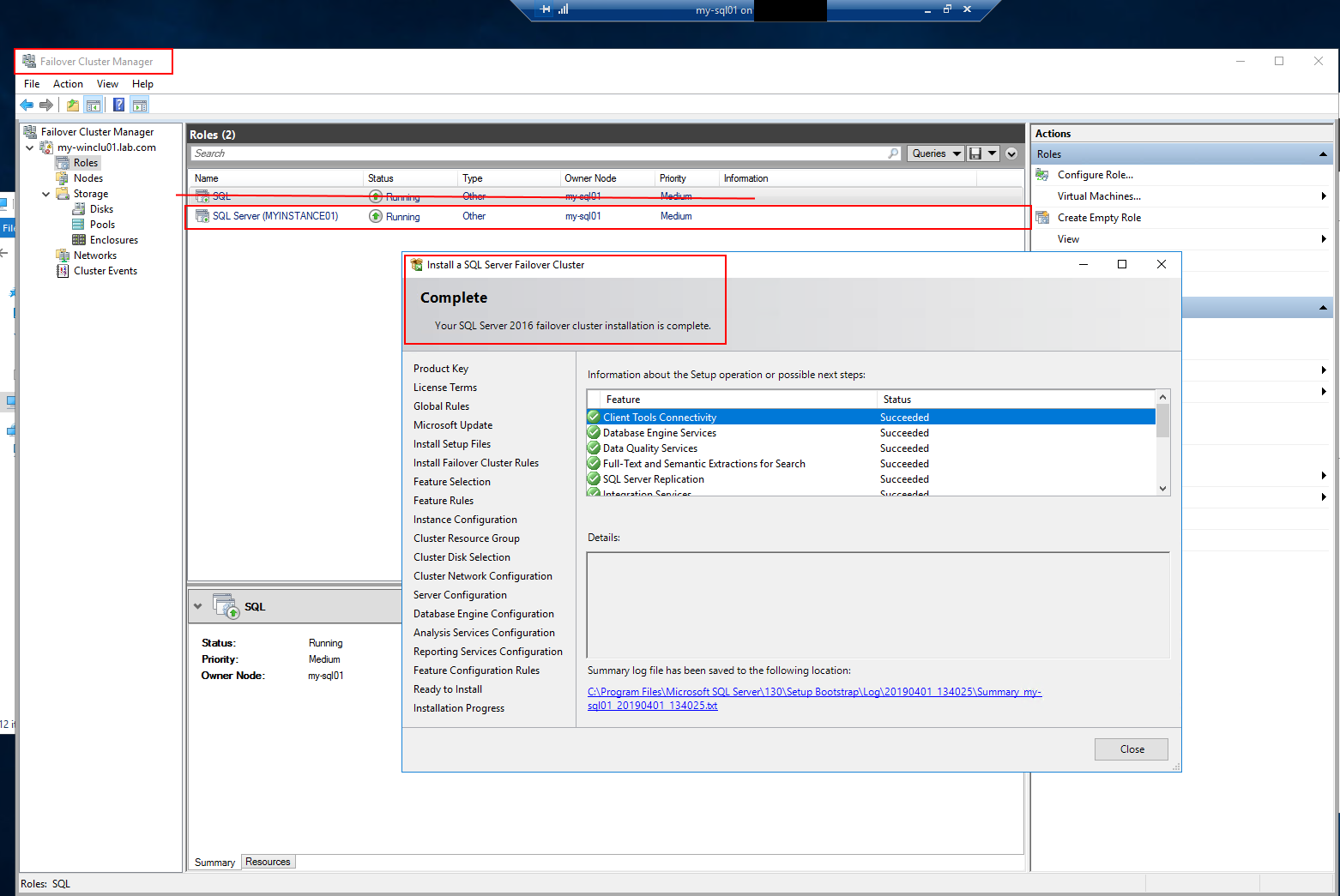Viewport: 1340px width, 896px height.
Task: Click the Nodes icon in the tree
Action: (63, 178)
